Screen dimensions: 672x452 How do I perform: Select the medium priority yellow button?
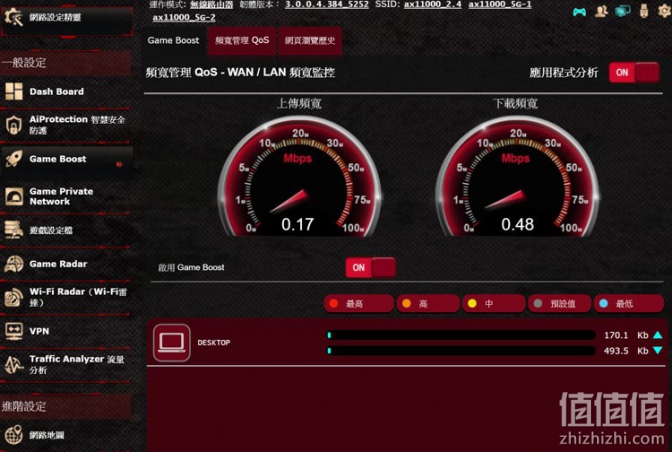pyautogui.click(x=494, y=303)
